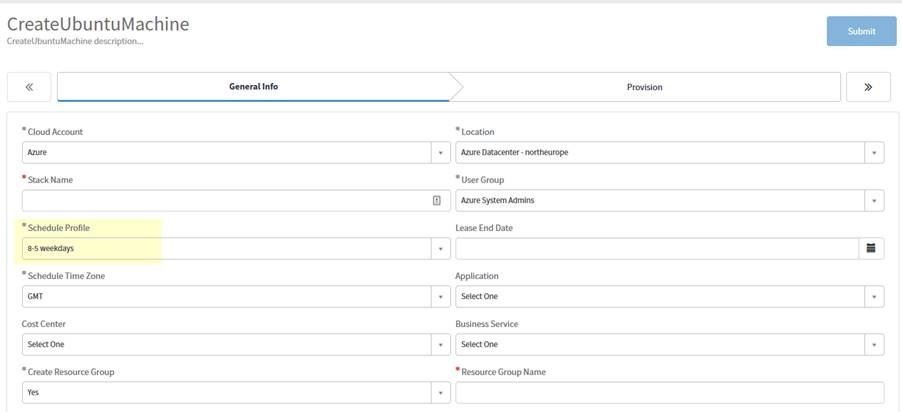Open the Cost Center dropdown
This screenshot has width=902, height=412.
pos(440,344)
